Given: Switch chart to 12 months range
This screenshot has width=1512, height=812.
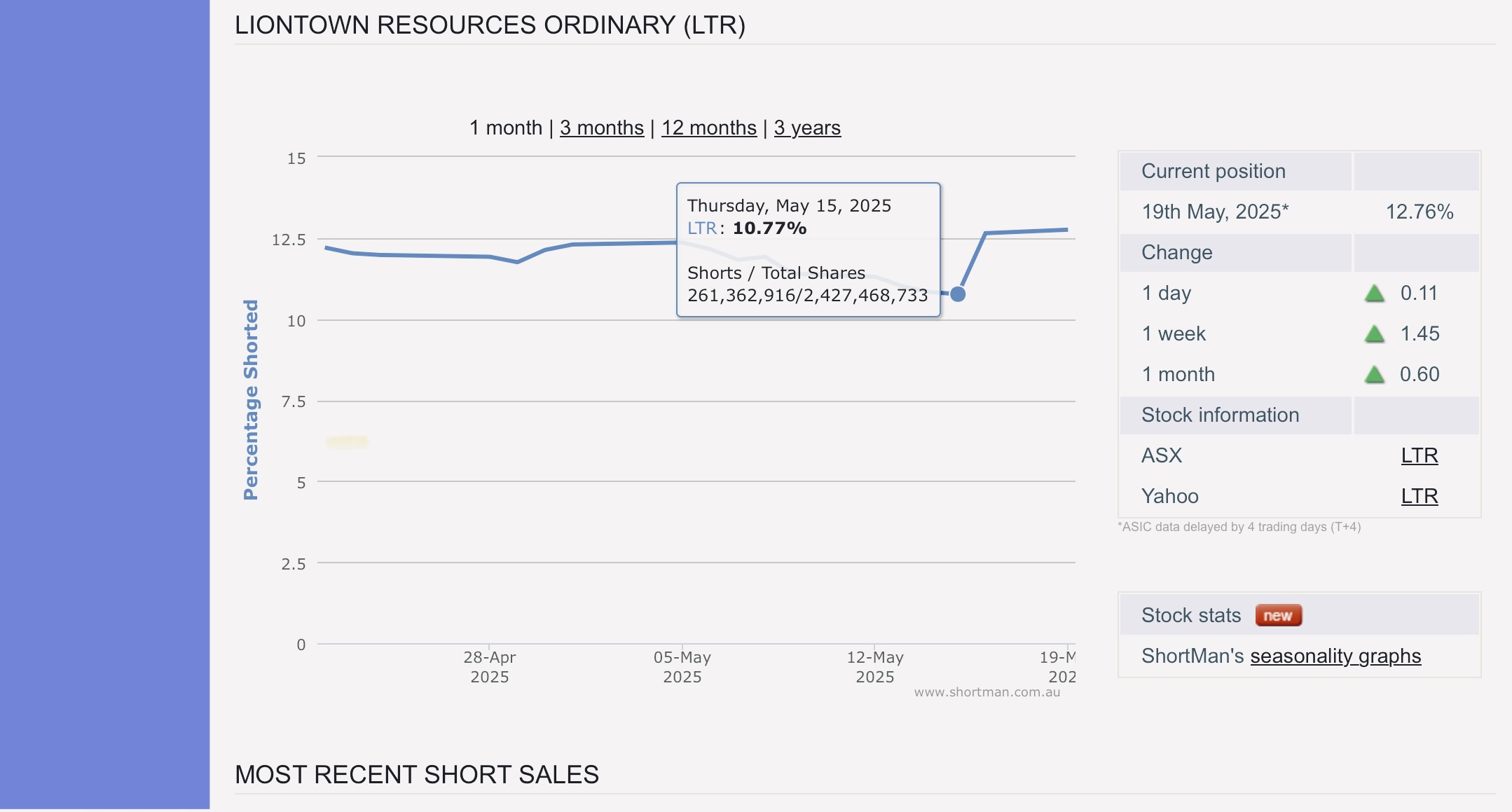Looking at the screenshot, I should tap(709, 128).
